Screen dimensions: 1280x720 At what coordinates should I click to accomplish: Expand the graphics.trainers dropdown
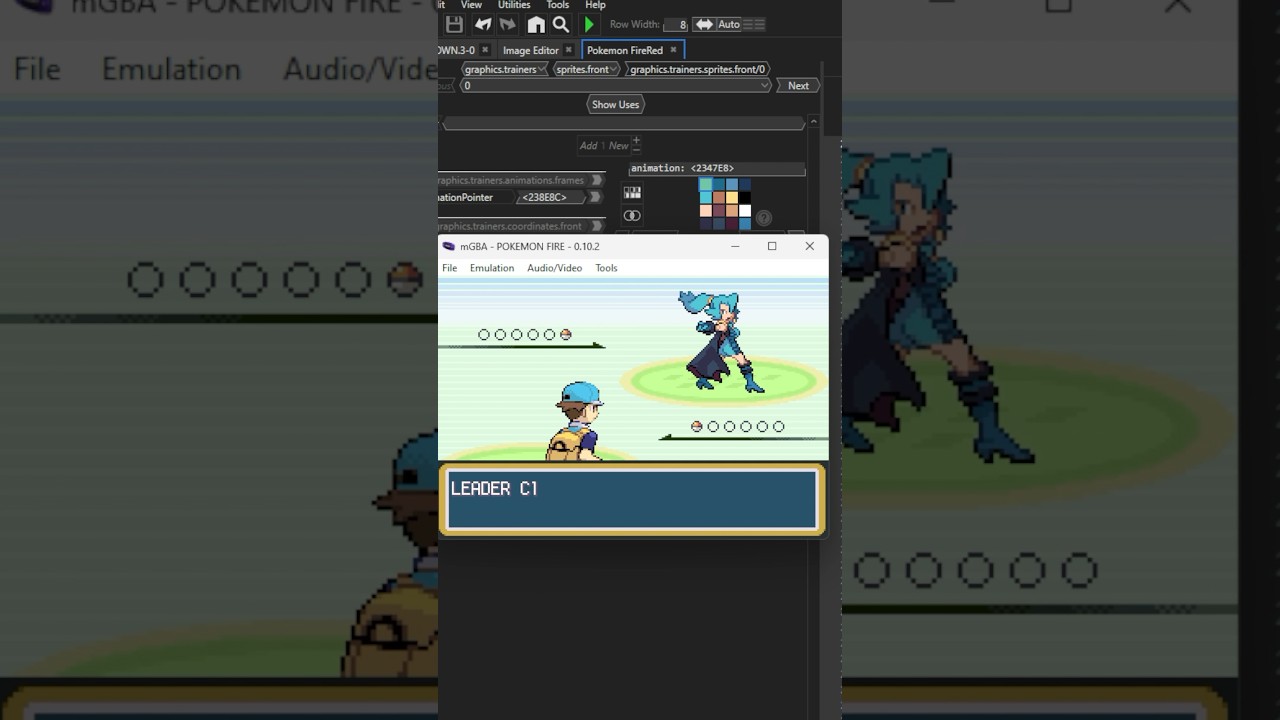pos(505,69)
